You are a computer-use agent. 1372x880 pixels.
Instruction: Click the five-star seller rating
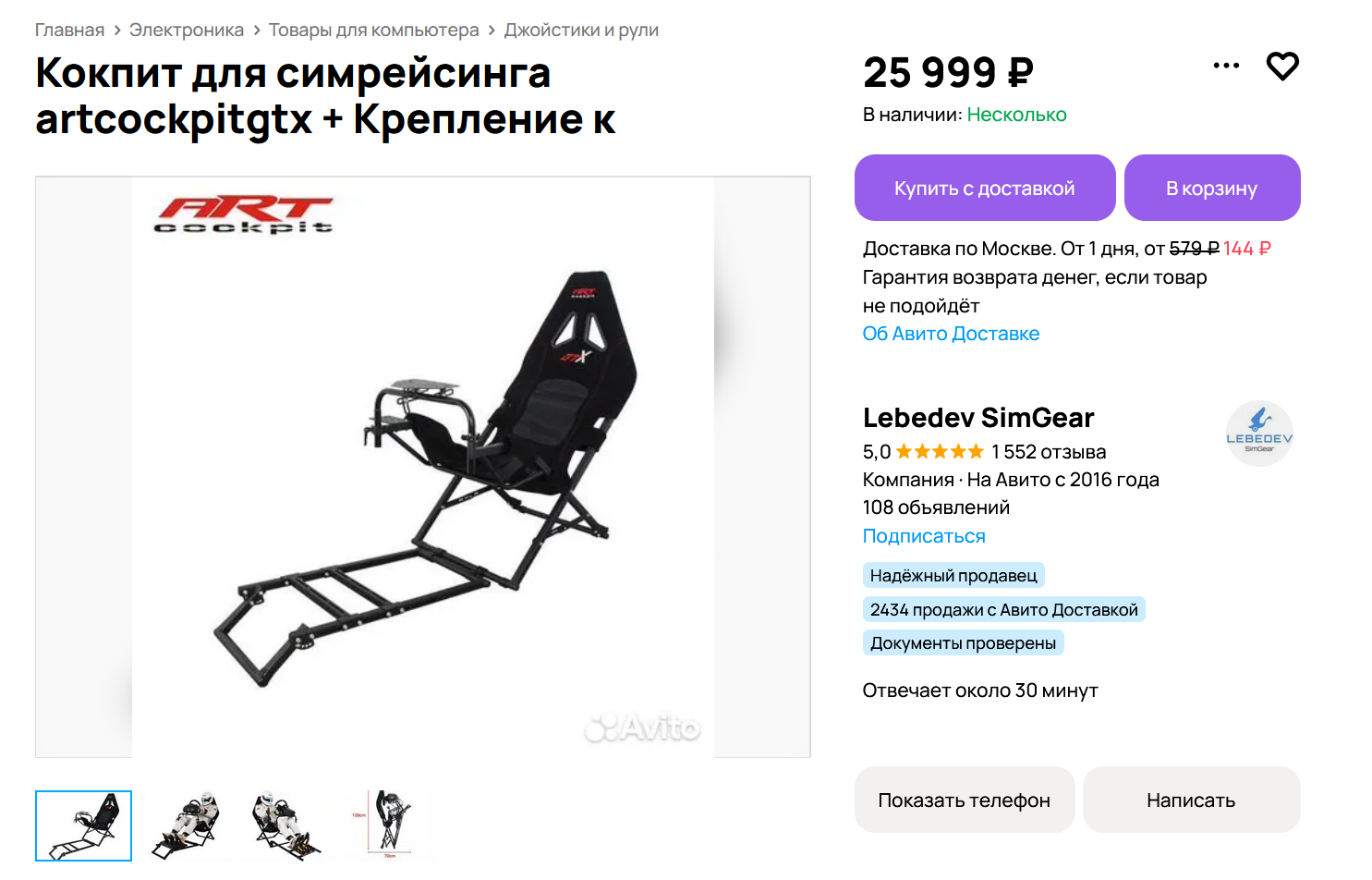point(940,452)
